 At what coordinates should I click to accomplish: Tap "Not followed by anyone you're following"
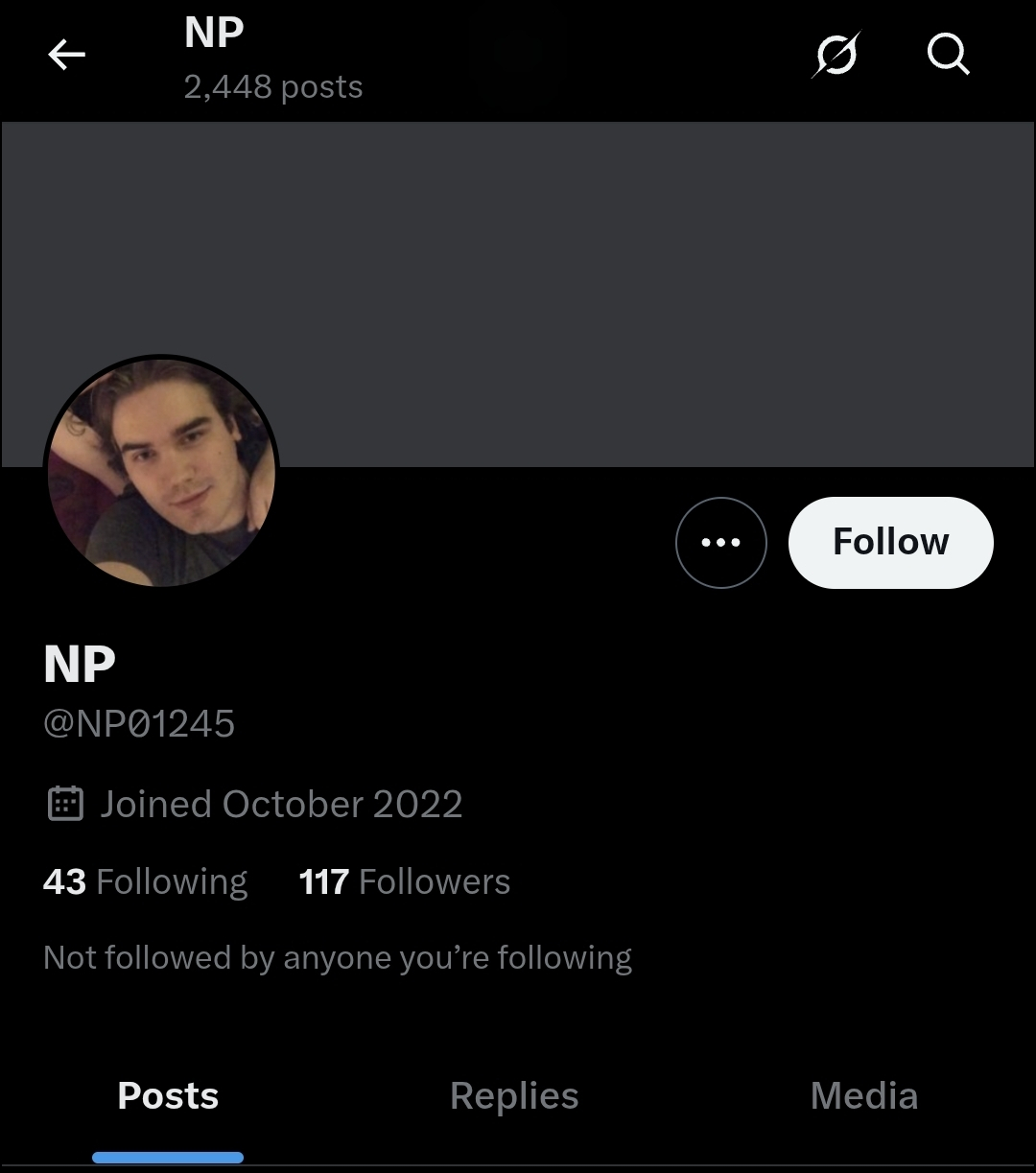click(x=338, y=957)
